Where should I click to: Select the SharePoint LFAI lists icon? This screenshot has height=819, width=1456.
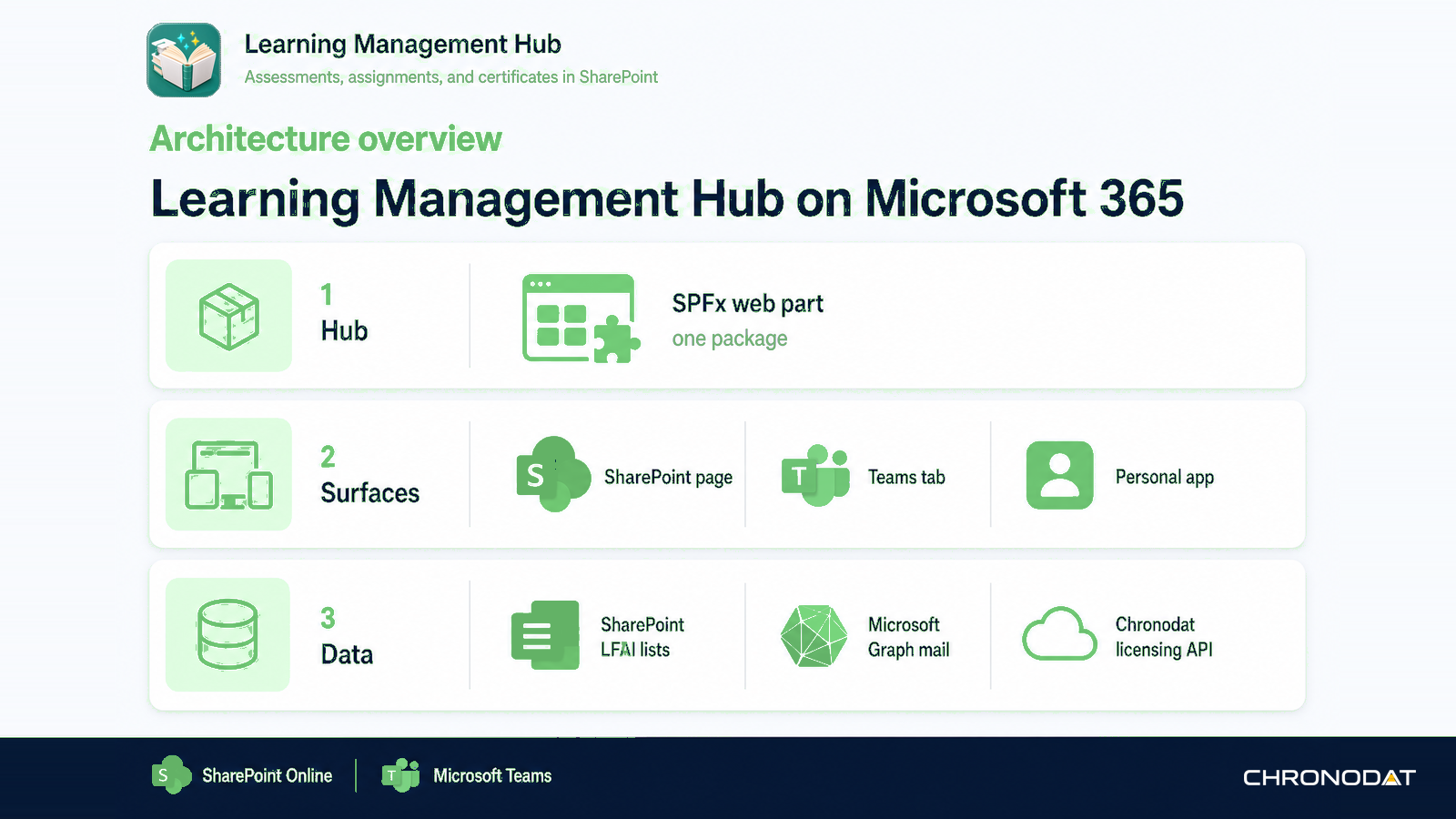tap(545, 635)
